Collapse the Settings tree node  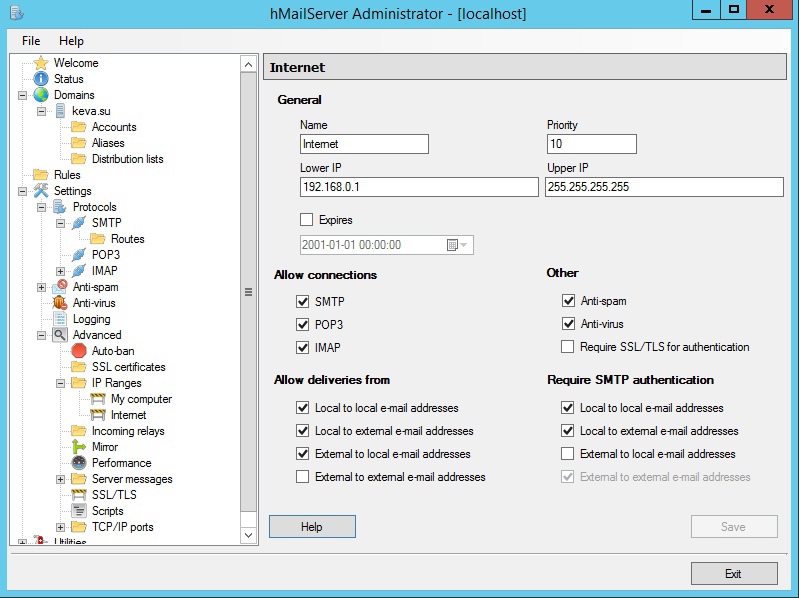[22, 192]
